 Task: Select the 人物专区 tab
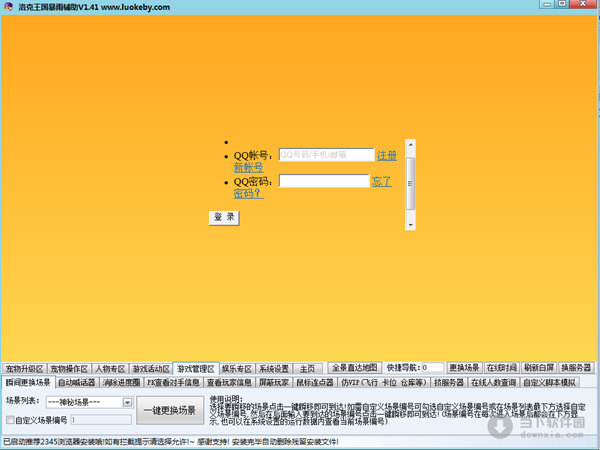coord(110,369)
